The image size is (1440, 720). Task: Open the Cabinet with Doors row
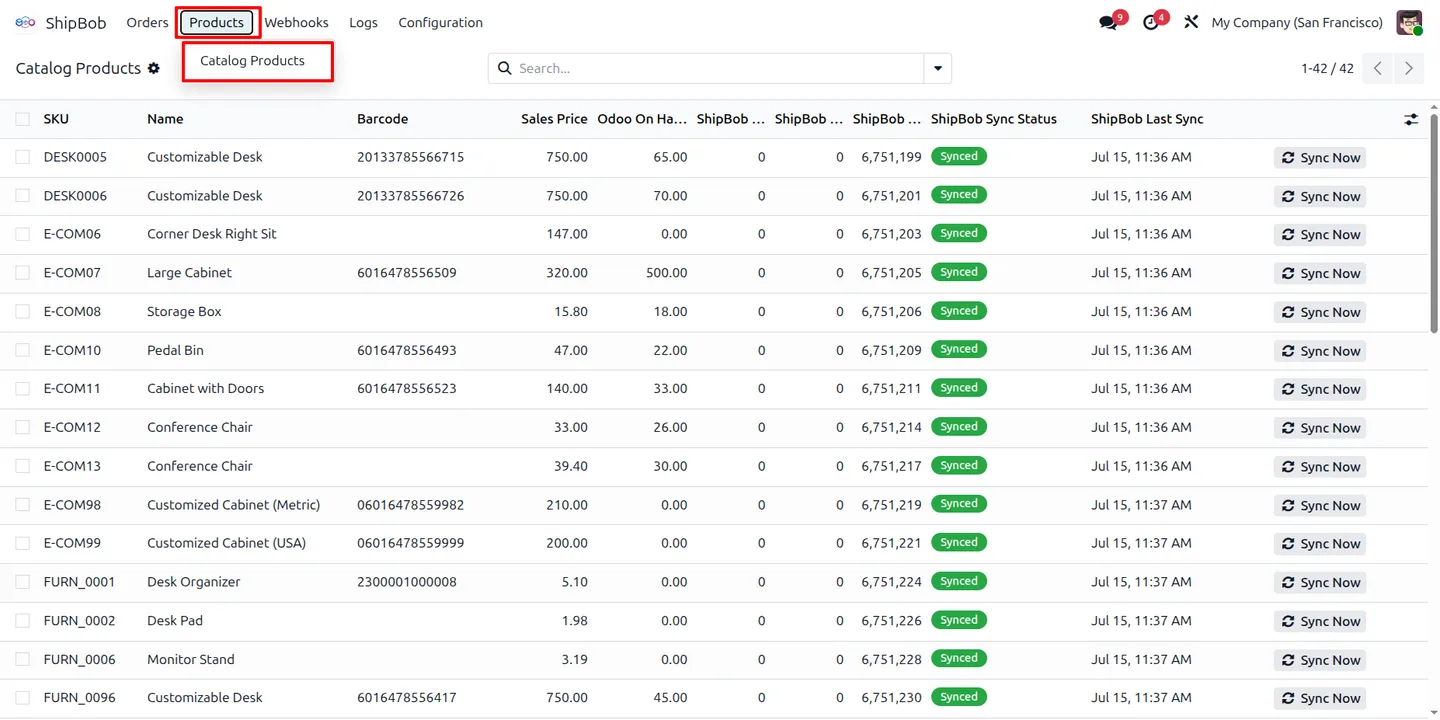(x=715, y=389)
